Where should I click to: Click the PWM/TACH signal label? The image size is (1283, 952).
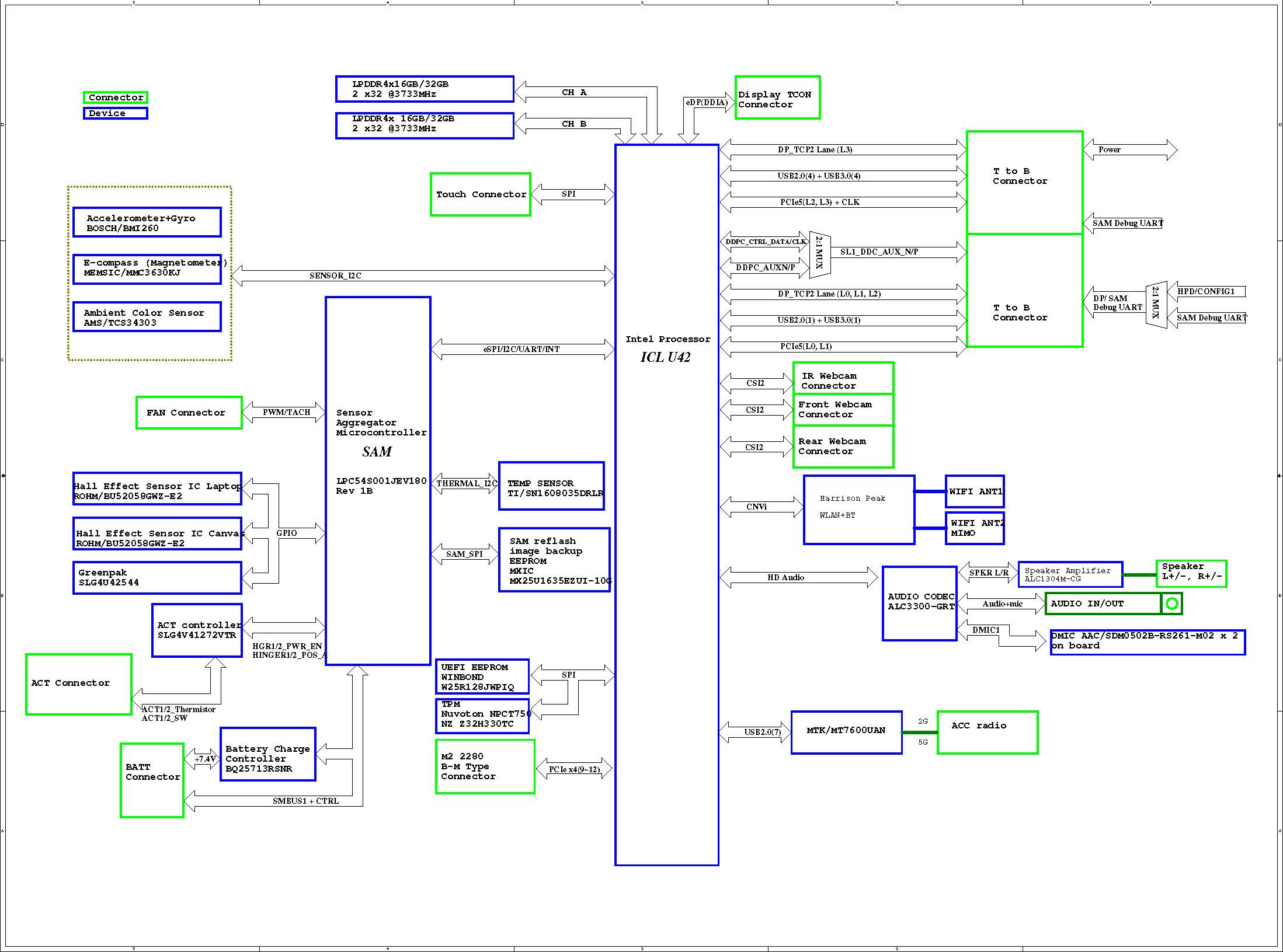[286, 412]
